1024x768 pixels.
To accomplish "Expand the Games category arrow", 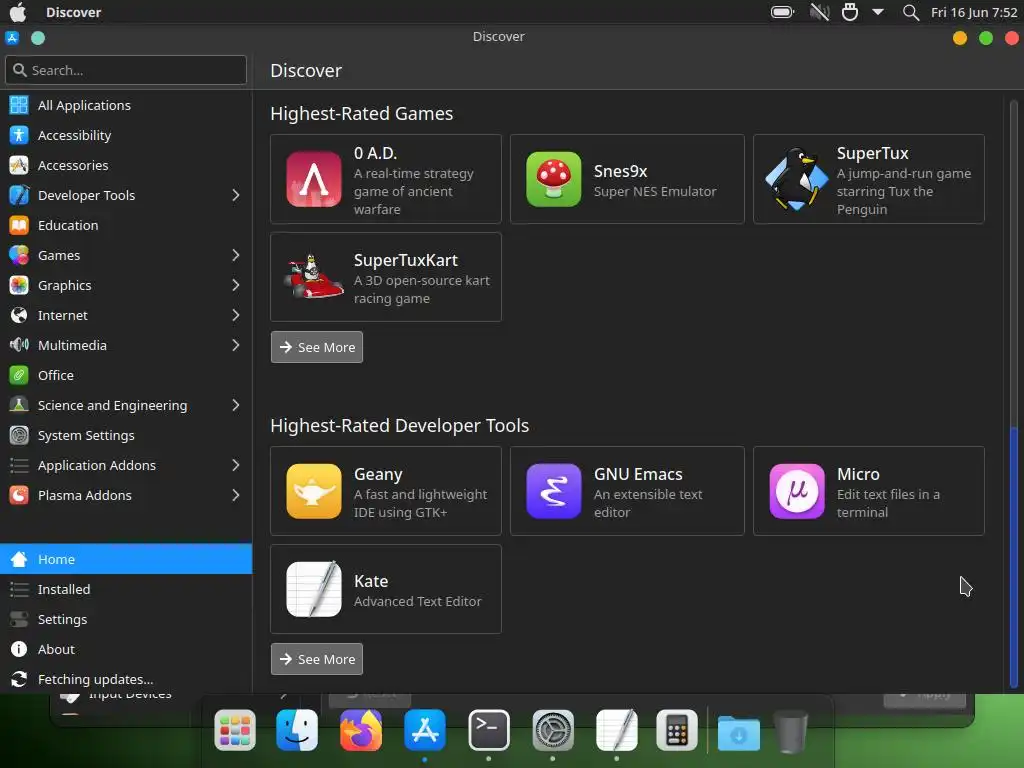I will 236,255.
